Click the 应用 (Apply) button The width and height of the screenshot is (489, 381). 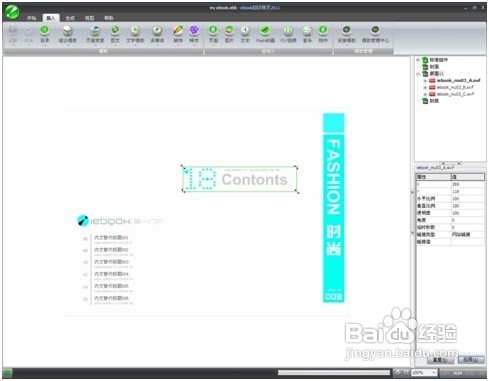471,360
